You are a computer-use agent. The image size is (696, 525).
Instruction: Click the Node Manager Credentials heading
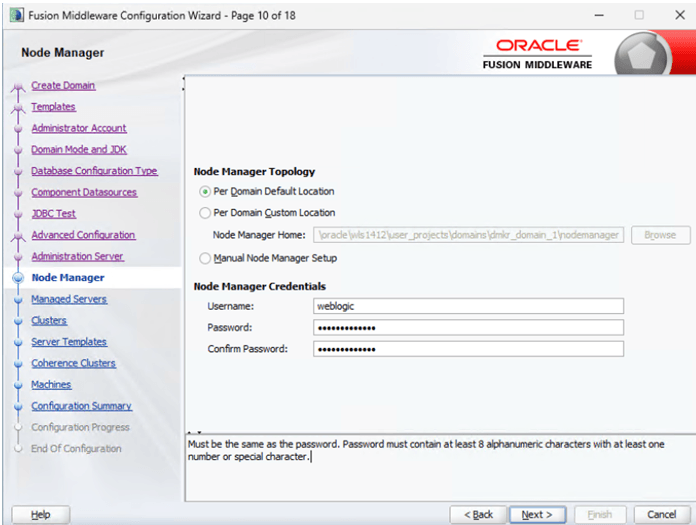point(260,286)
